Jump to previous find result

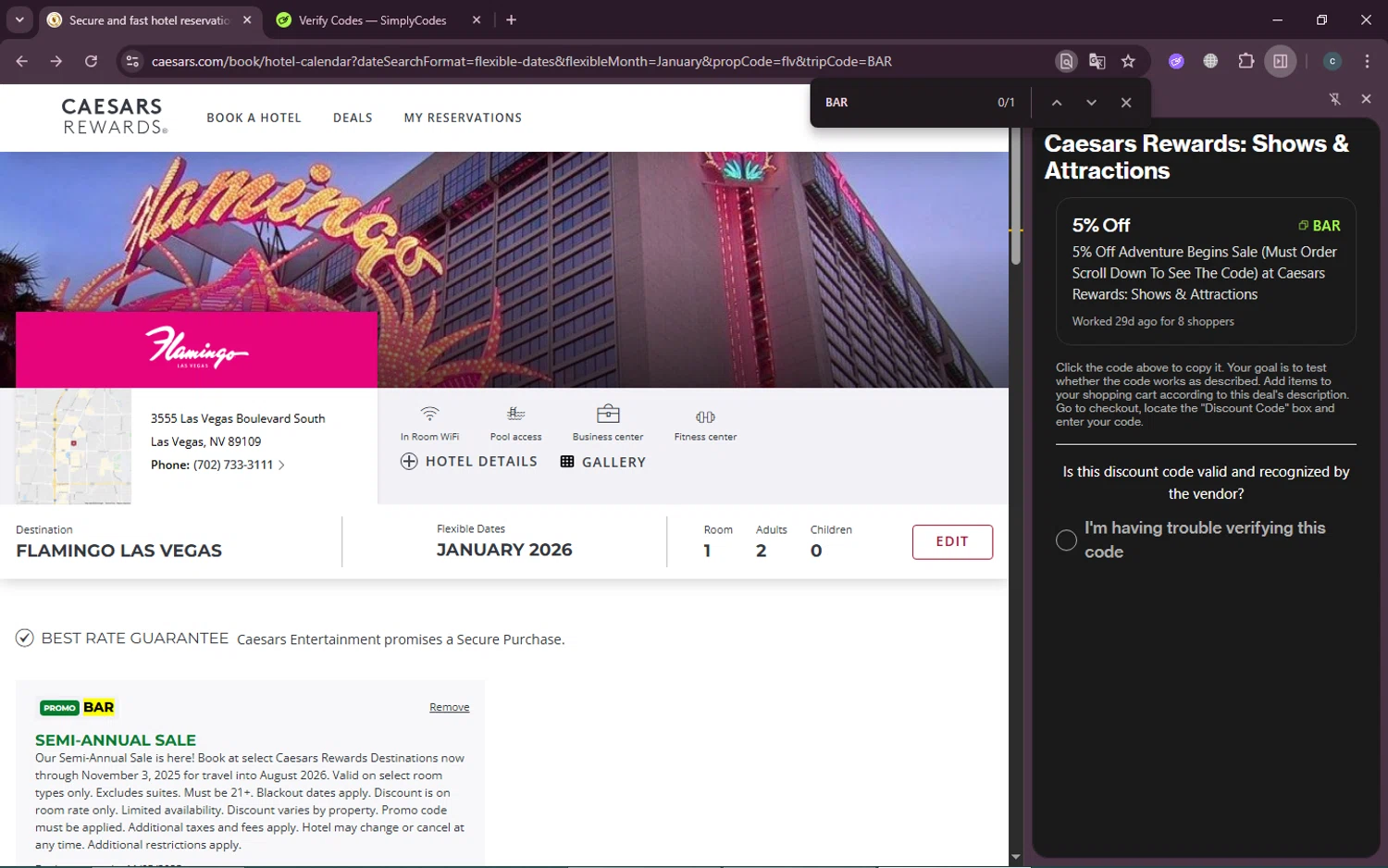(1057, 103)
